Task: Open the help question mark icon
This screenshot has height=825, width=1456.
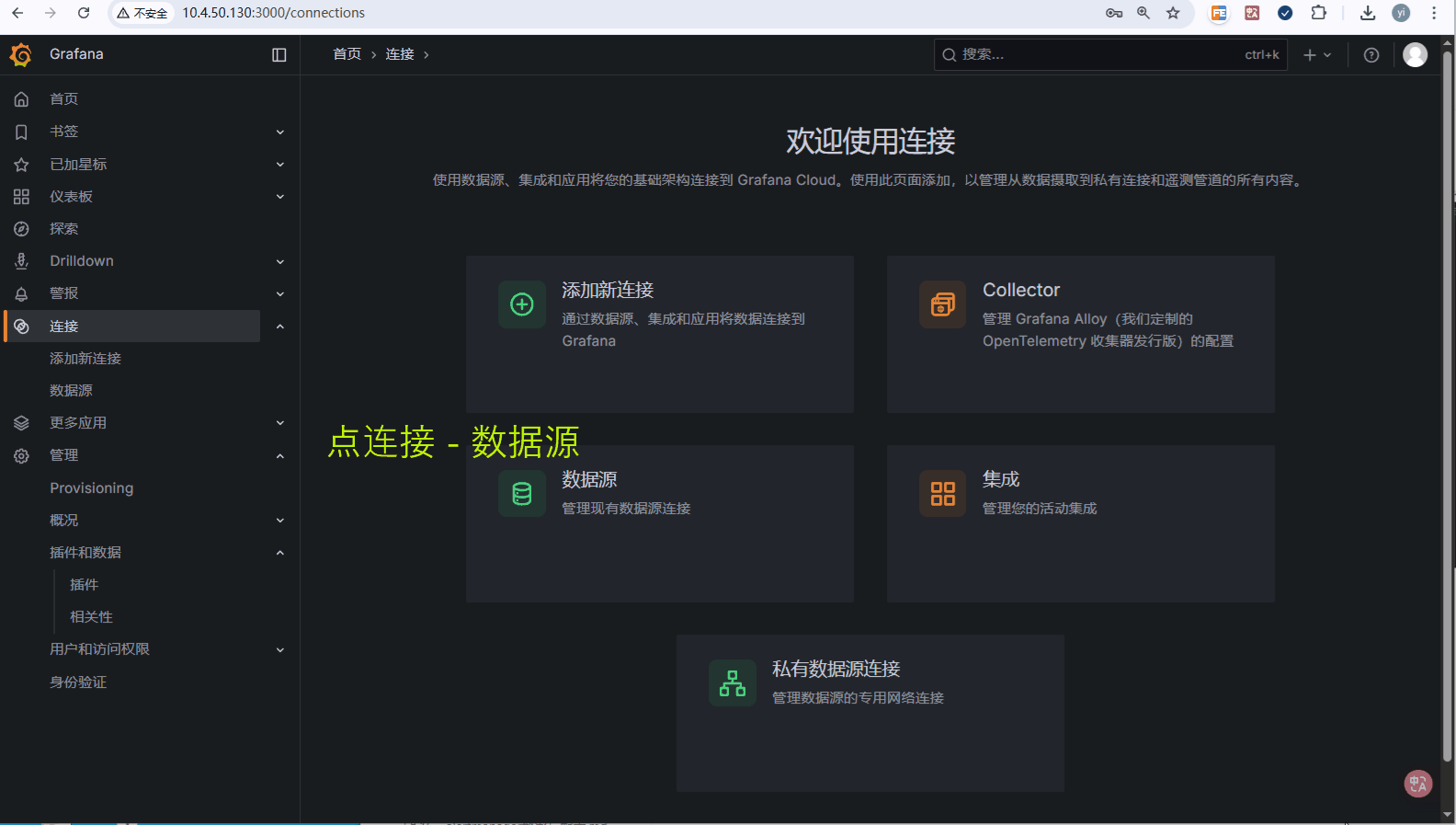Action: click(1371, 55)
